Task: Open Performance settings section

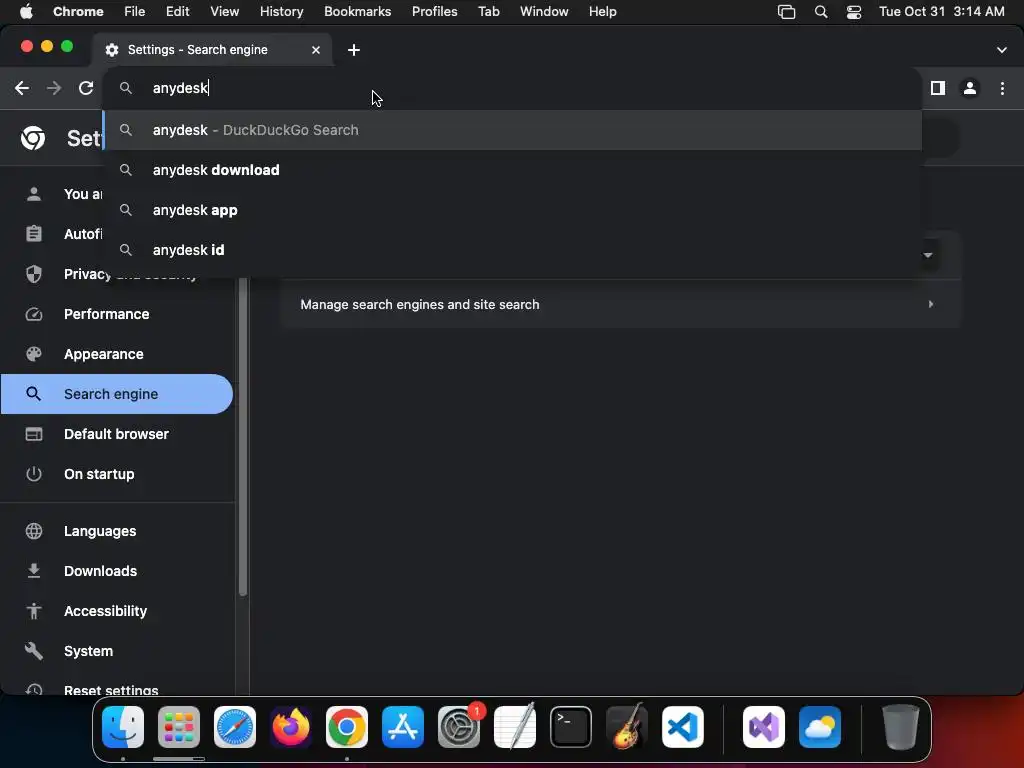Action: [117, 314]
